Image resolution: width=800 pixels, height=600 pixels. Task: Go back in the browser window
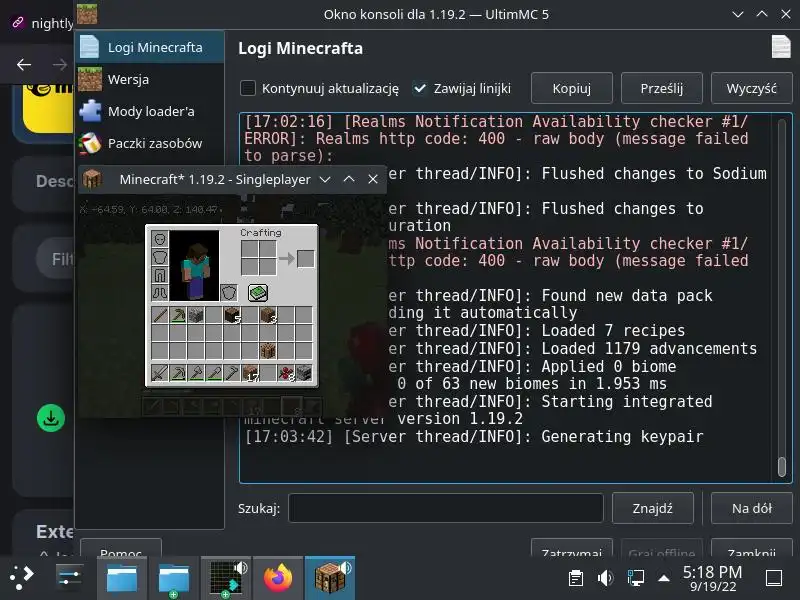(x=24, y=64)
